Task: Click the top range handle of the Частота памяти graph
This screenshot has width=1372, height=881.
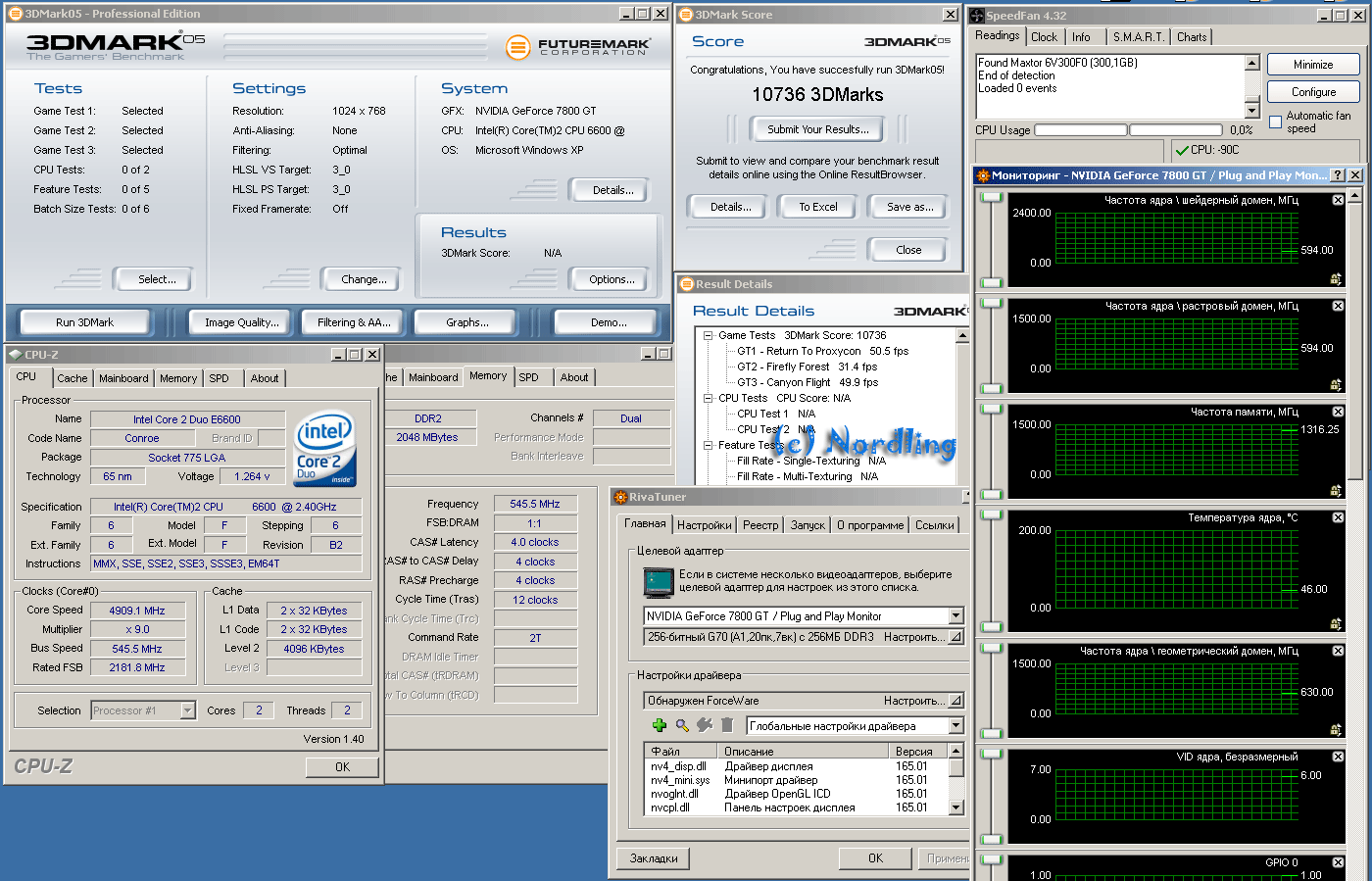Action: [x=992, y=410]
